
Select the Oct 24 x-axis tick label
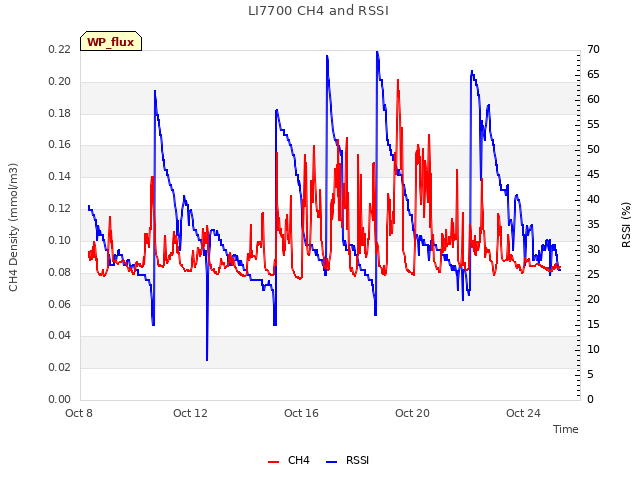pos(523,413)
